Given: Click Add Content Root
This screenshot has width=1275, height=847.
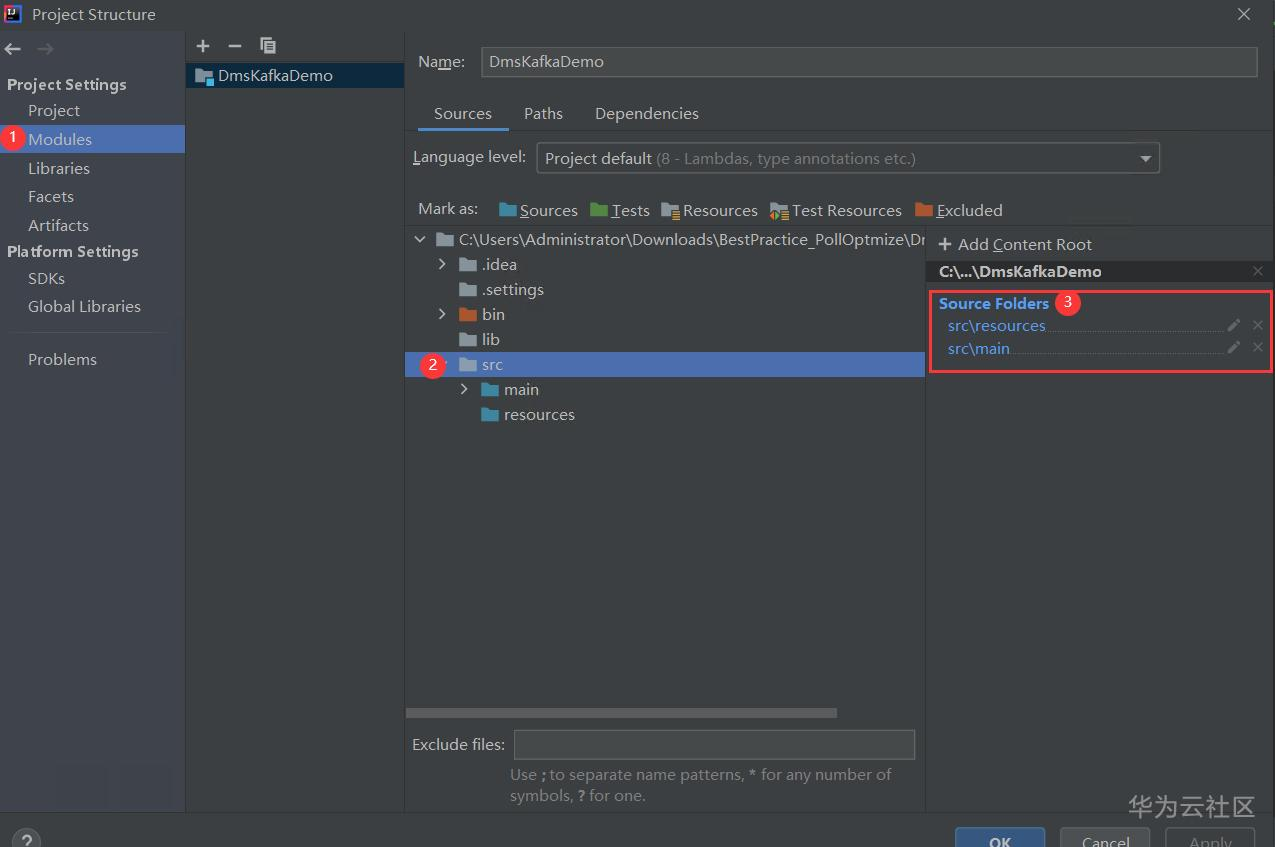Looking at the screenshot, I should 1014,244.
